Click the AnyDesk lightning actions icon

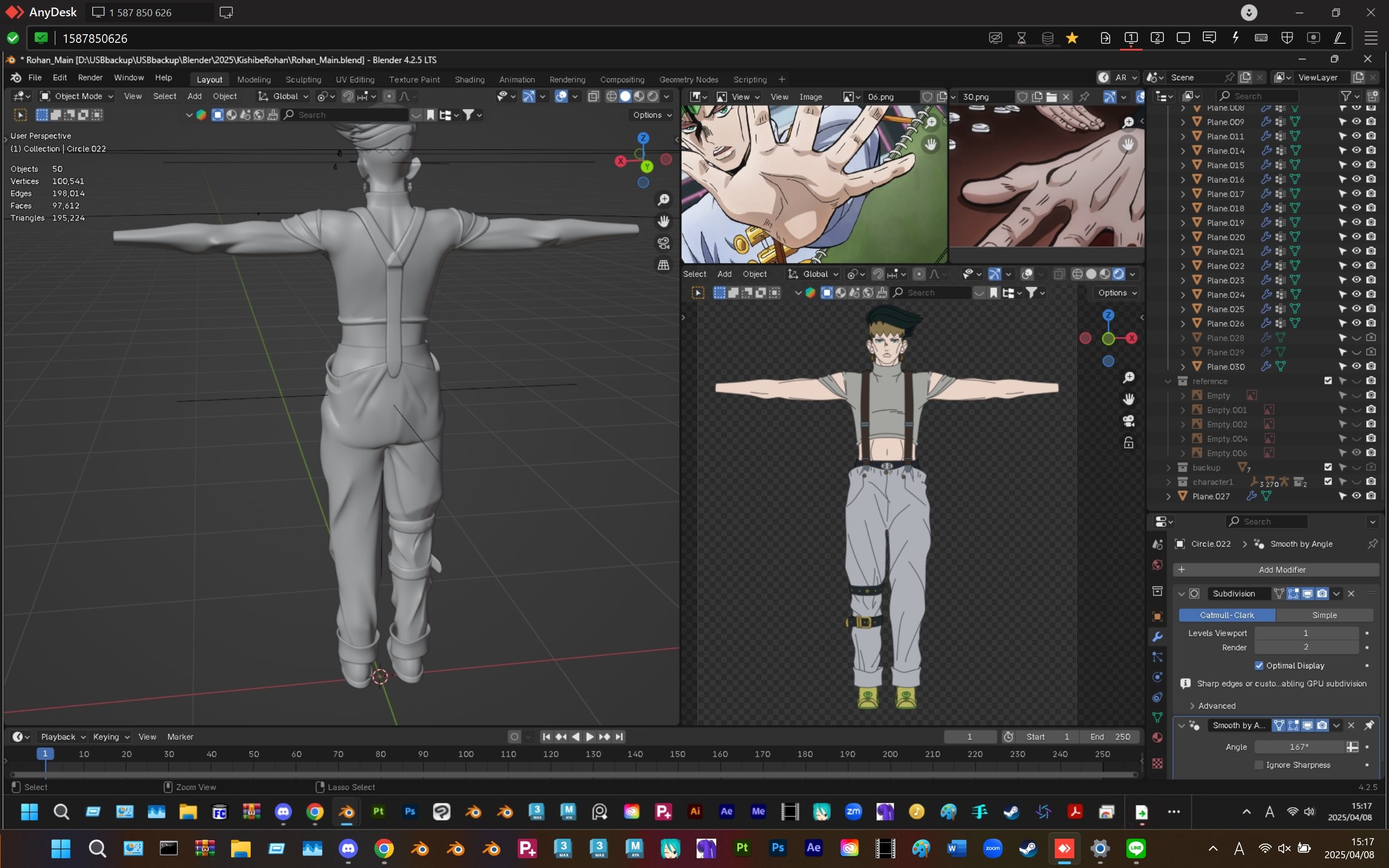pos(1235,38)
